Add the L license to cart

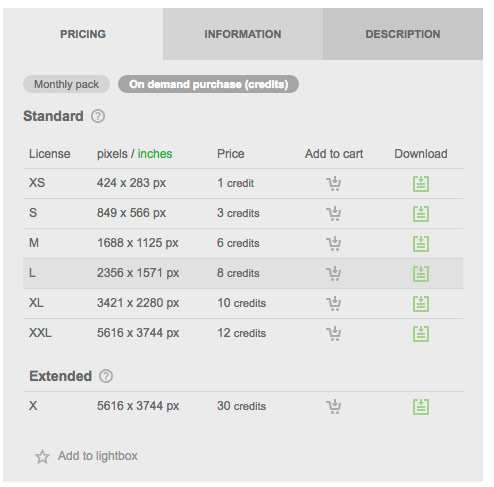[x=333, y=274]
